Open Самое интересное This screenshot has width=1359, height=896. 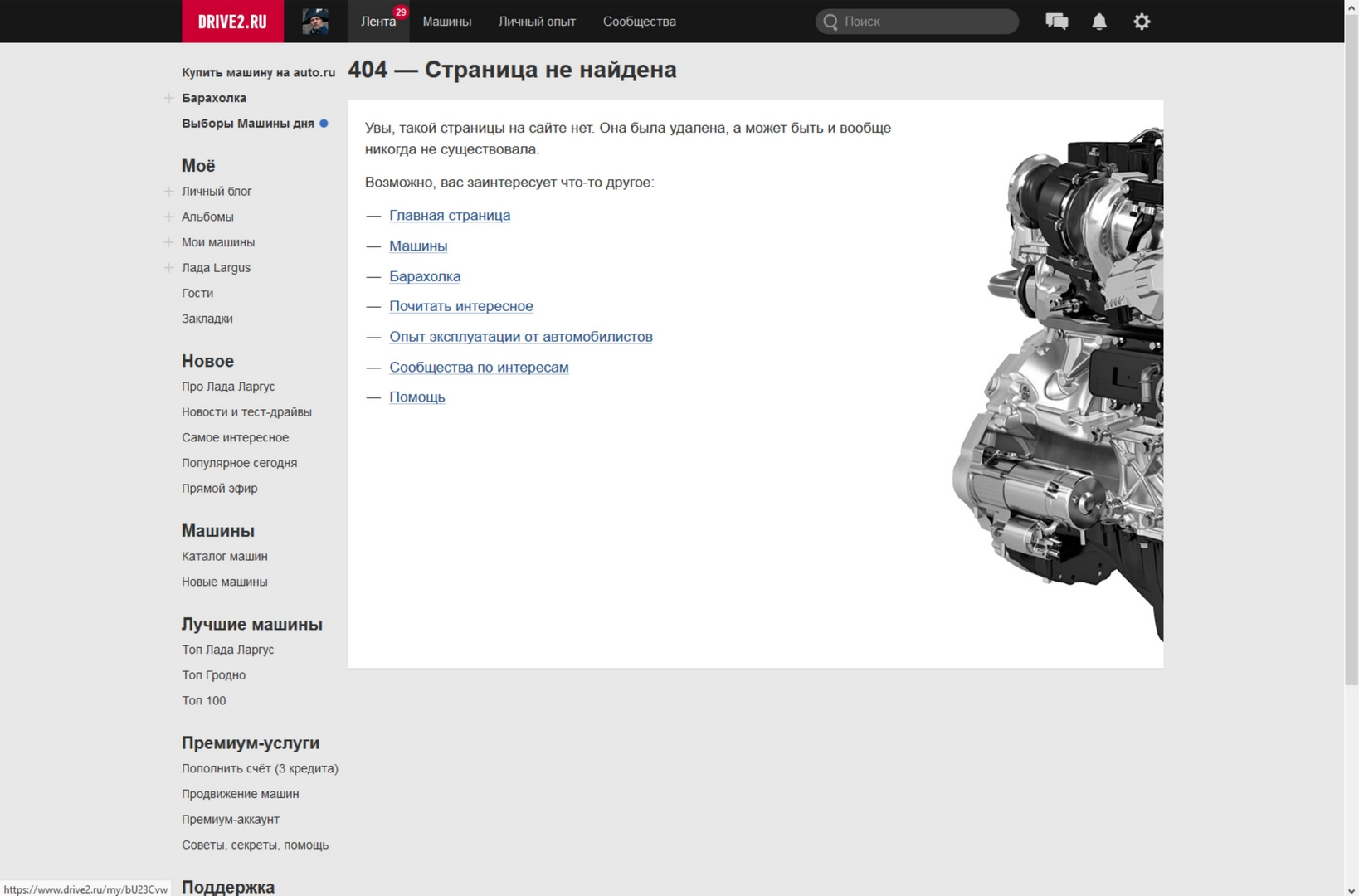point(235,437)
